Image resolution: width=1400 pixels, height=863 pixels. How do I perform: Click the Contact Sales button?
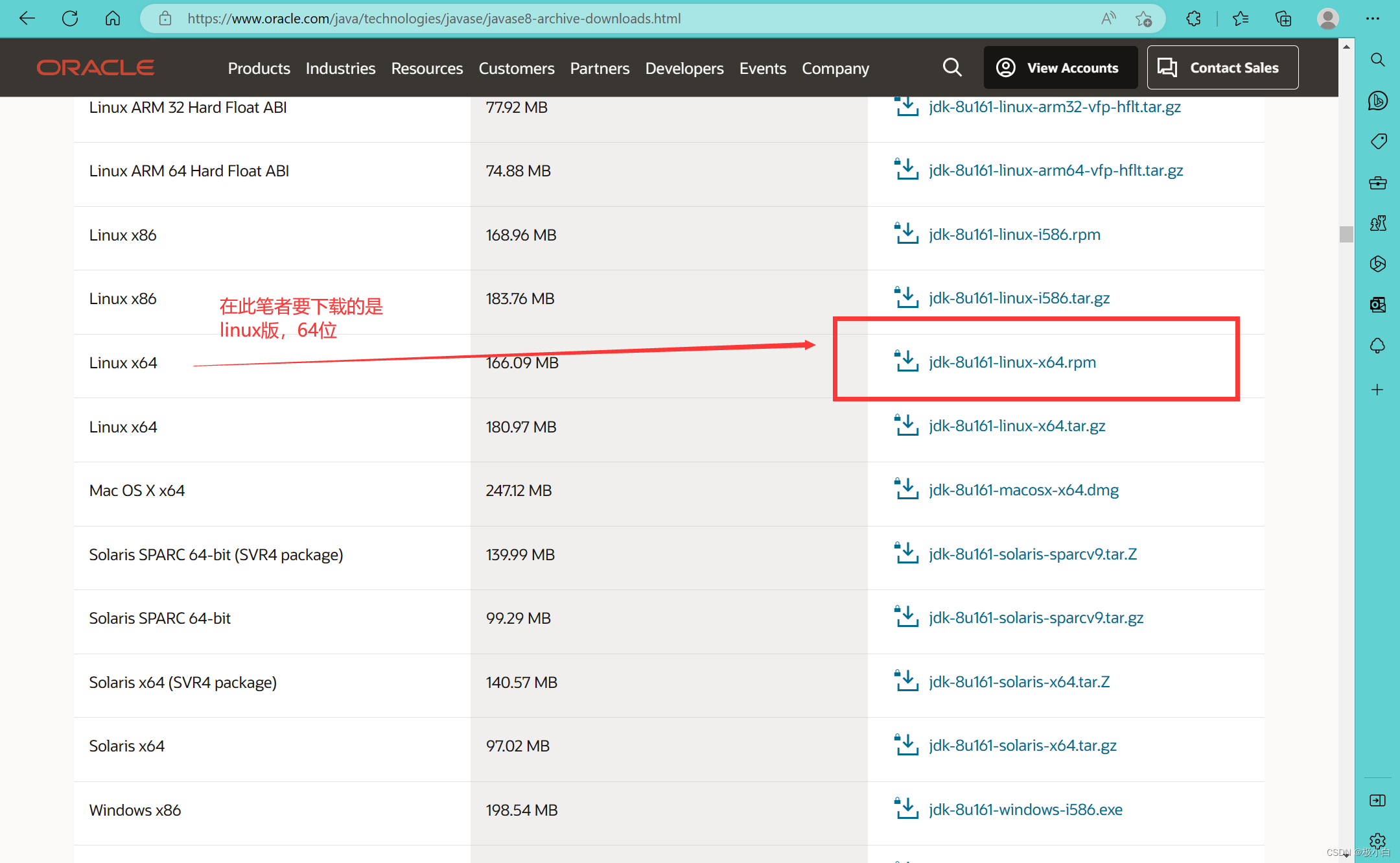(1222, 67)
